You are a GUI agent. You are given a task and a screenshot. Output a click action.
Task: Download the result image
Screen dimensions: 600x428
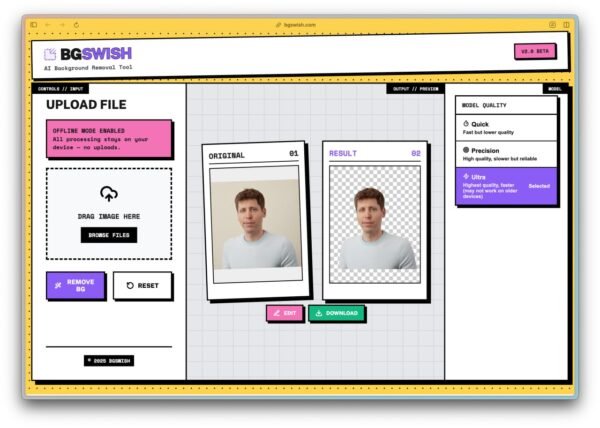tap(336, 313)
